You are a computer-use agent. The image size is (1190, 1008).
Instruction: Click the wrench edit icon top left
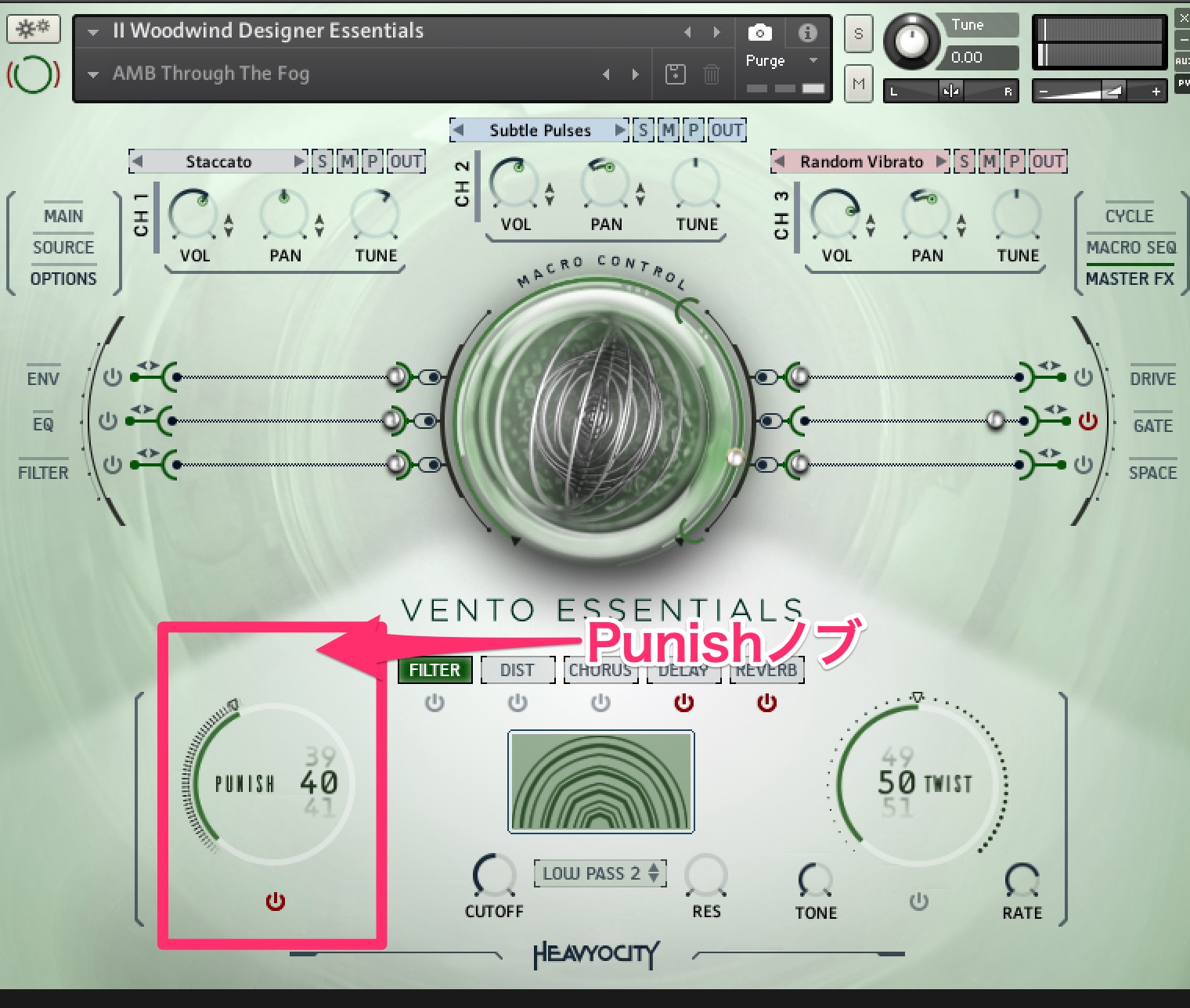pos(33,28)
